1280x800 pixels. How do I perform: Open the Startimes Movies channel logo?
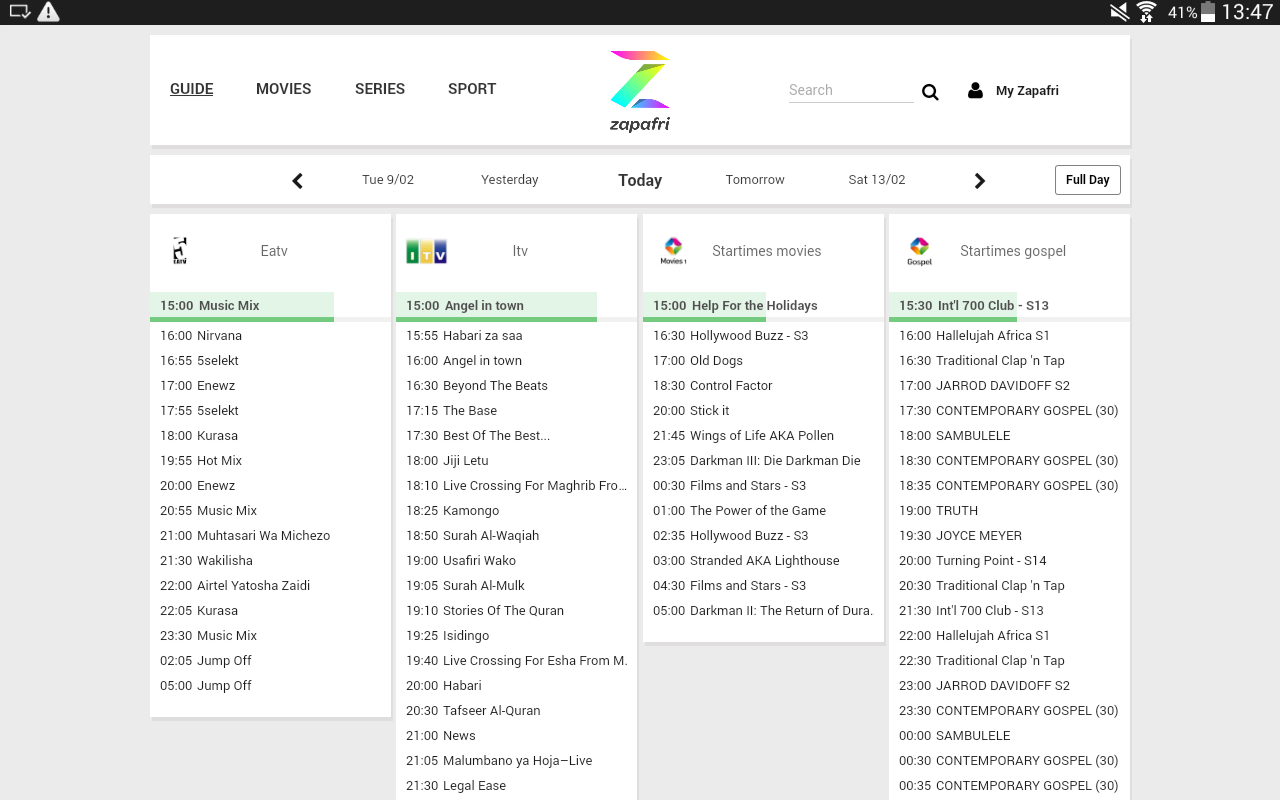[x=673, y=251]
